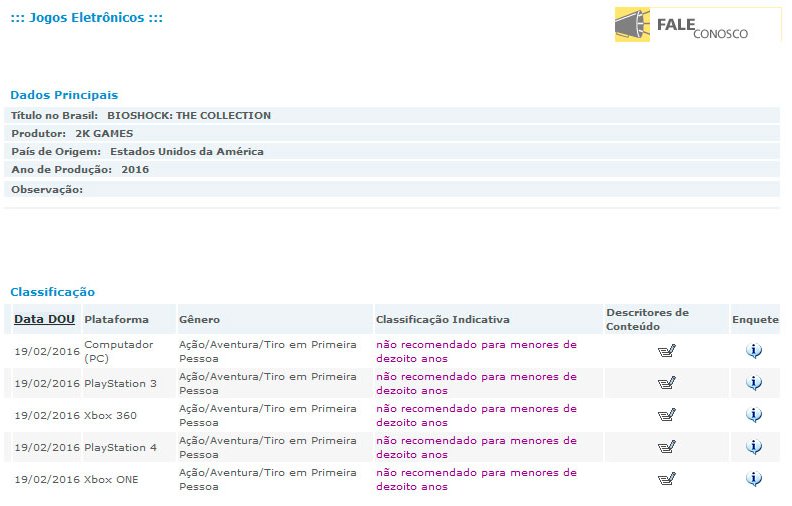Open content descriptors for Xbox ONE row
This screenshot has width=792, height=506.
tap(667, 479)
